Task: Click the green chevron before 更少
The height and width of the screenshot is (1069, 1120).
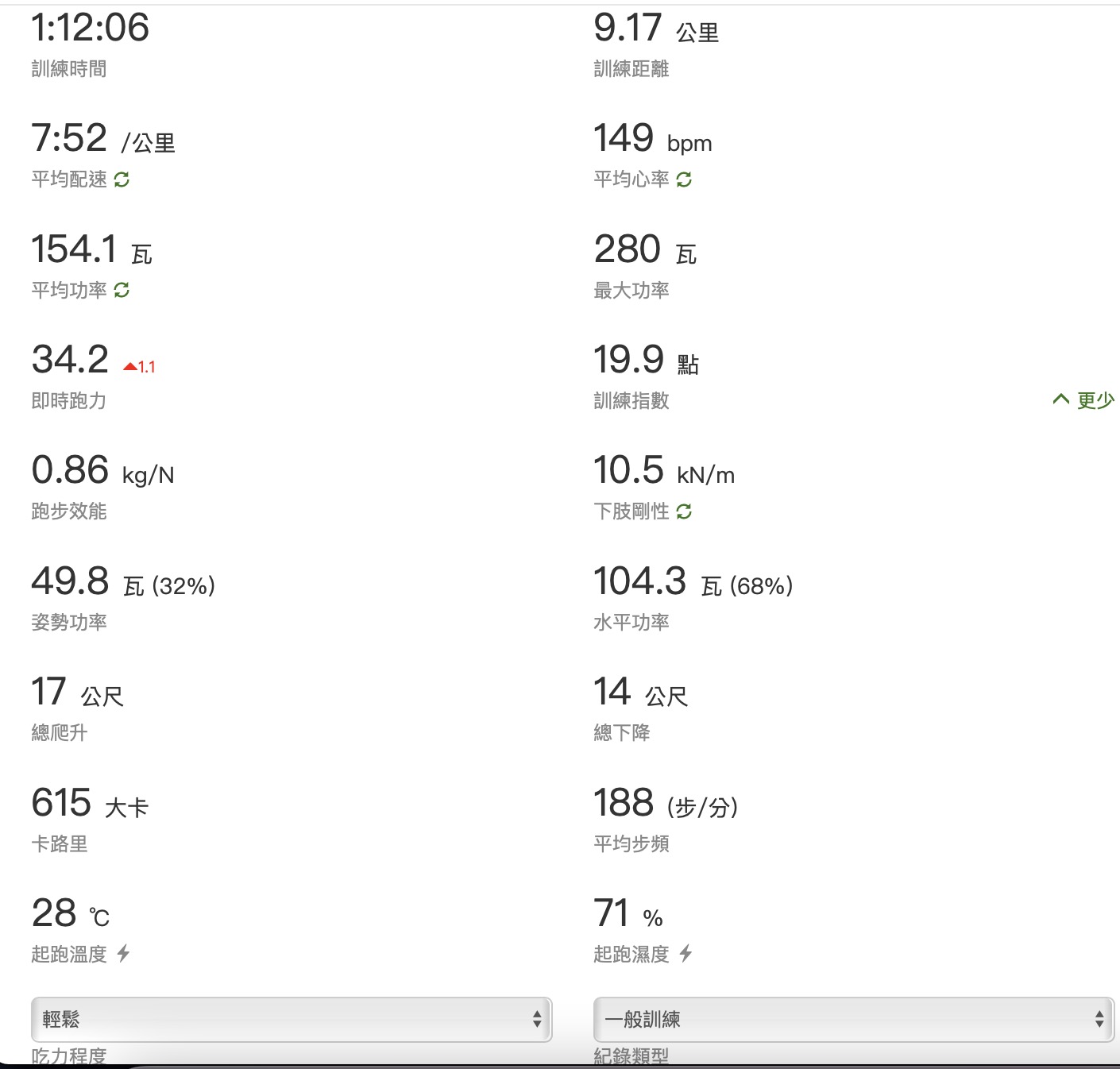Action: 1060,399
